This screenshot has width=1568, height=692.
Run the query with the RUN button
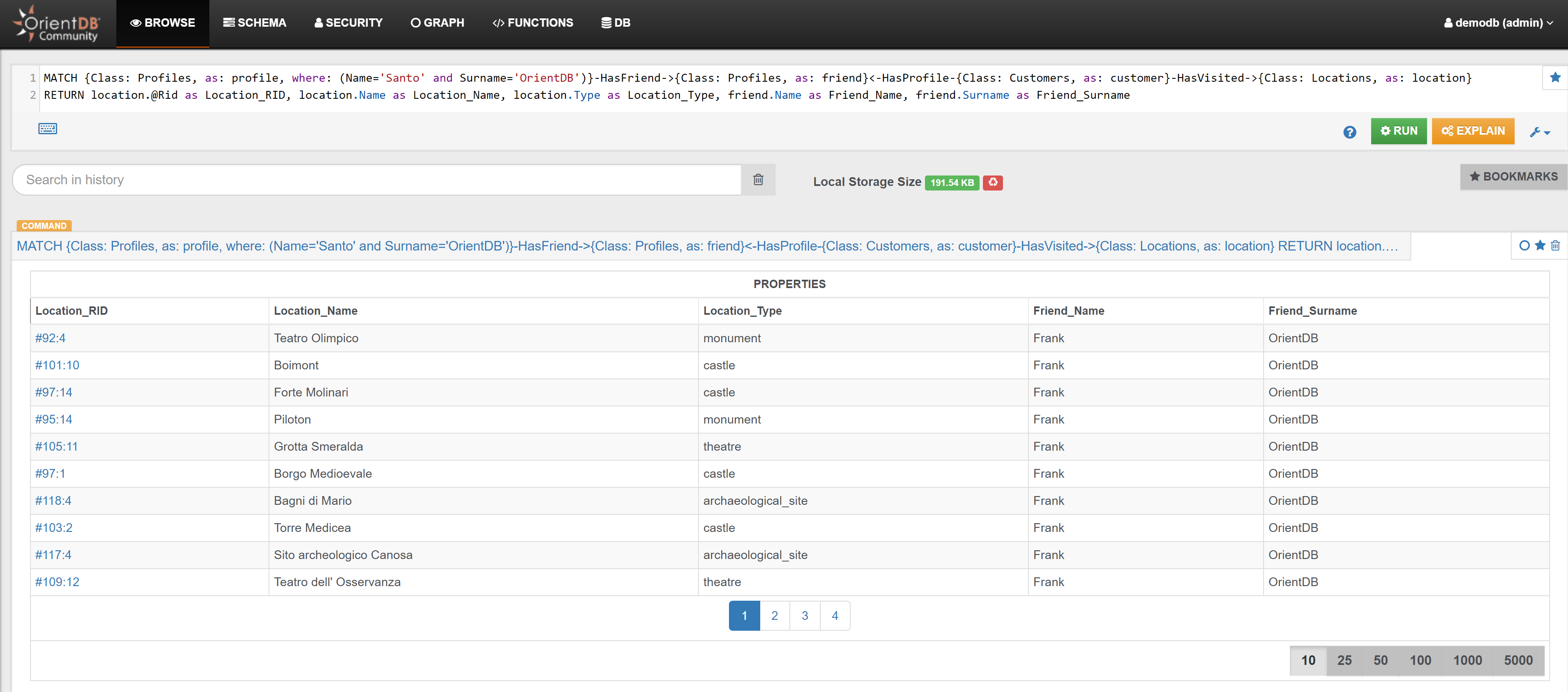[1398, 131]
